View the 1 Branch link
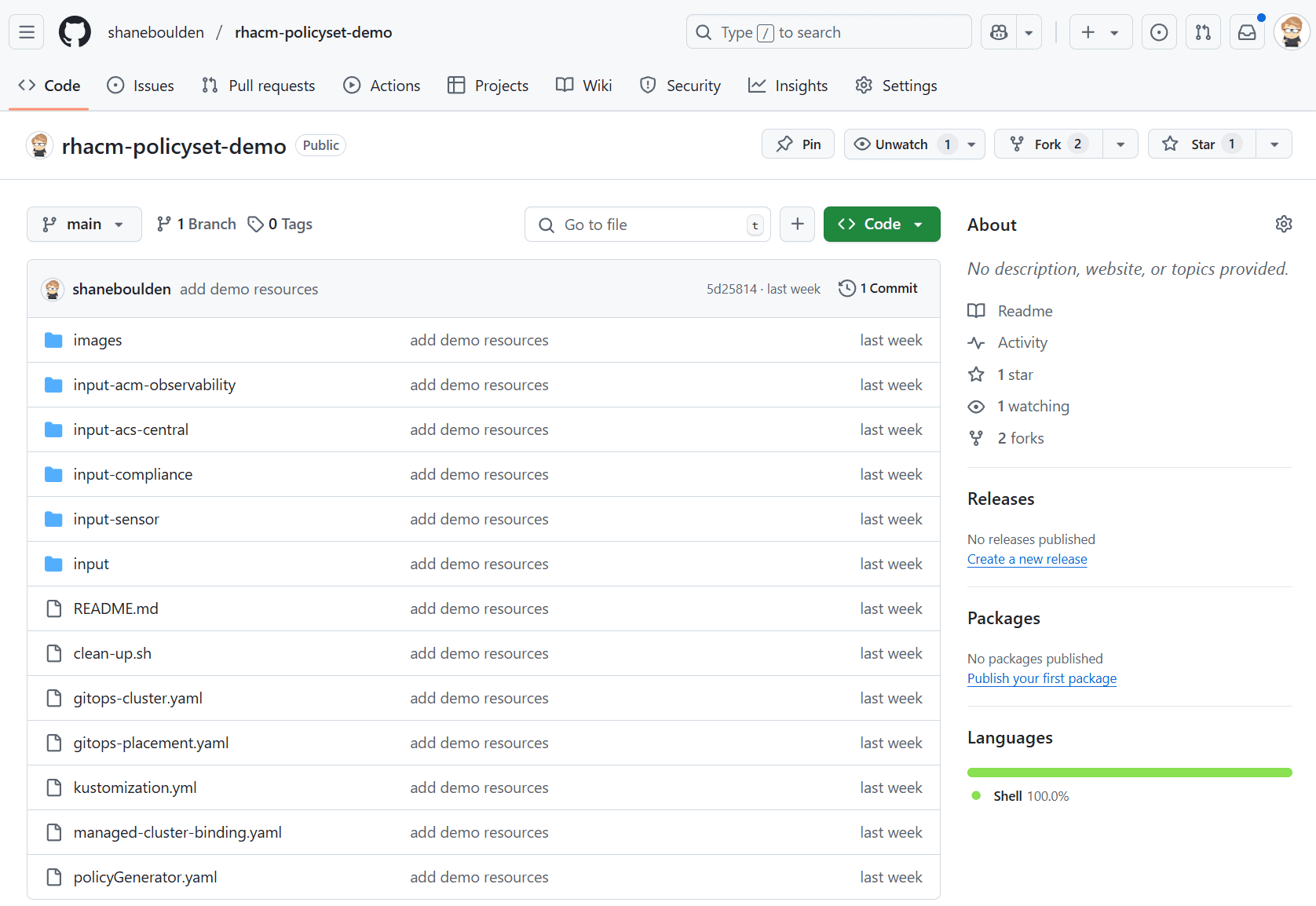 pos(196,225)
